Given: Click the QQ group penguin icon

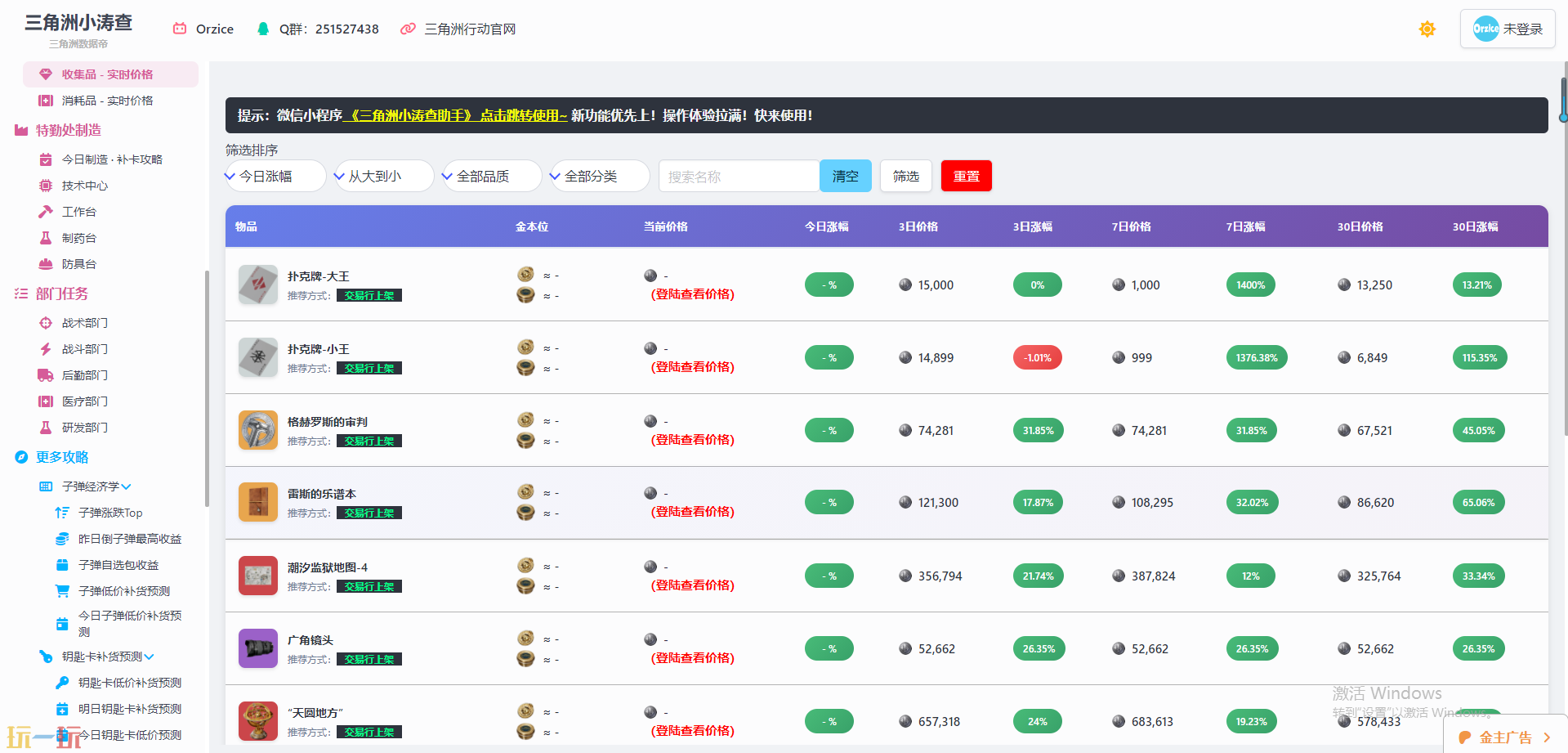Looking at the screenshot, I should click(x=263, y=29).
